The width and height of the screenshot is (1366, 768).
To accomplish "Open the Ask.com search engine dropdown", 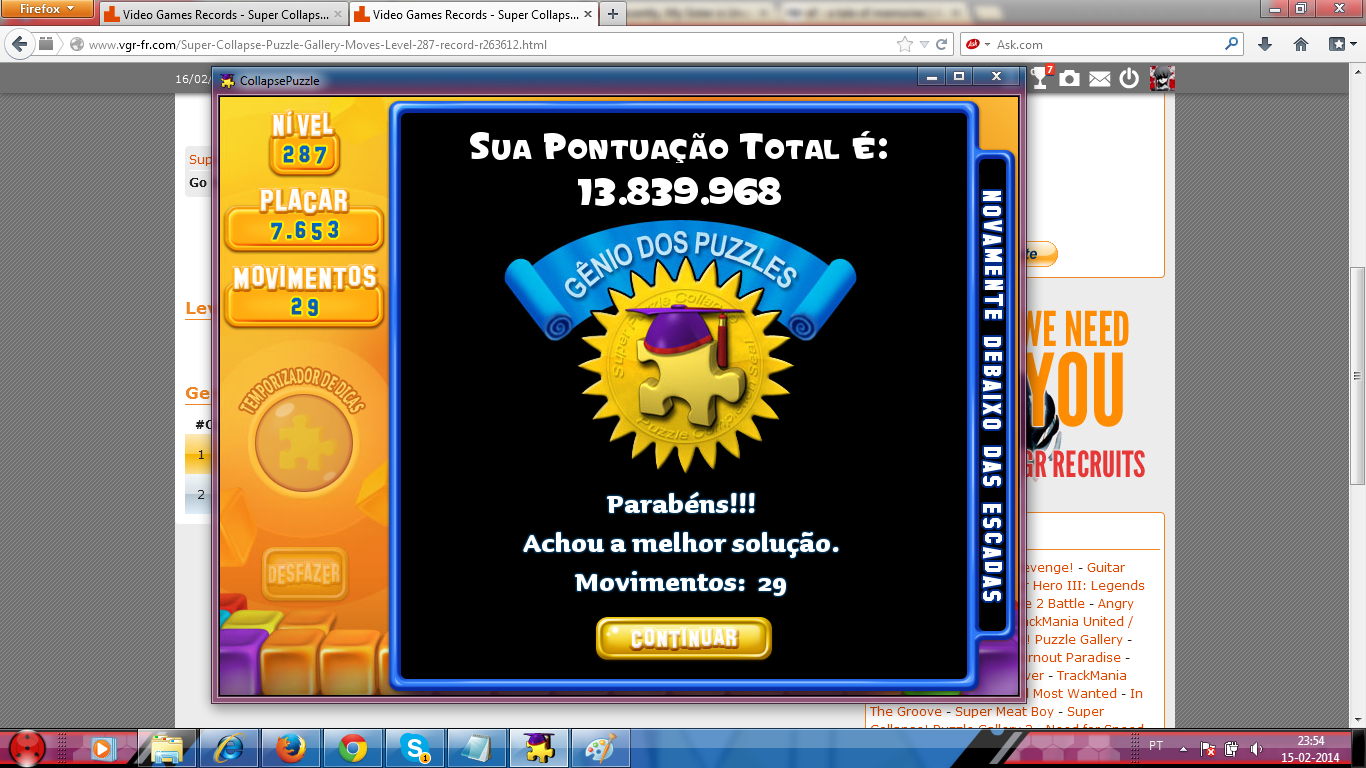I will (978, 44).
